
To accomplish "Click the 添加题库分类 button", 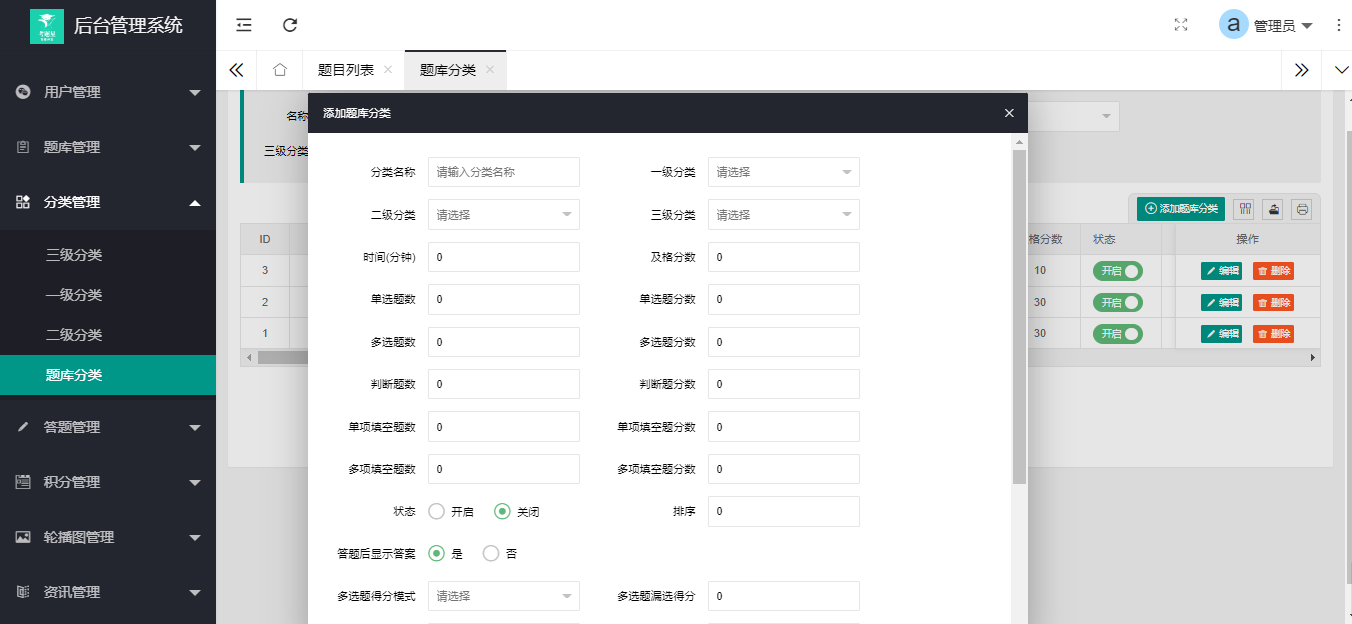I will (x=1181, y=209).
